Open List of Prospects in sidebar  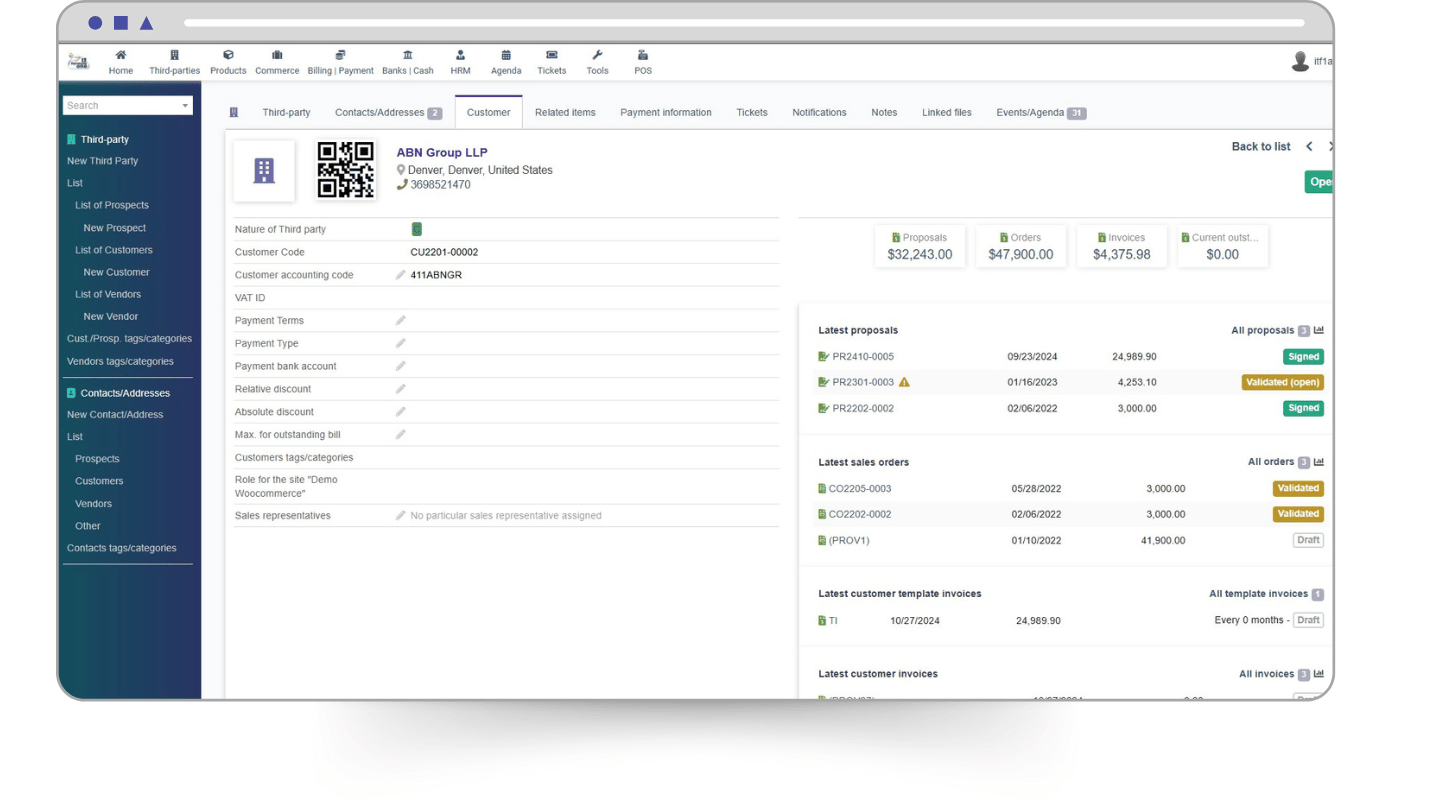(112, 205)
